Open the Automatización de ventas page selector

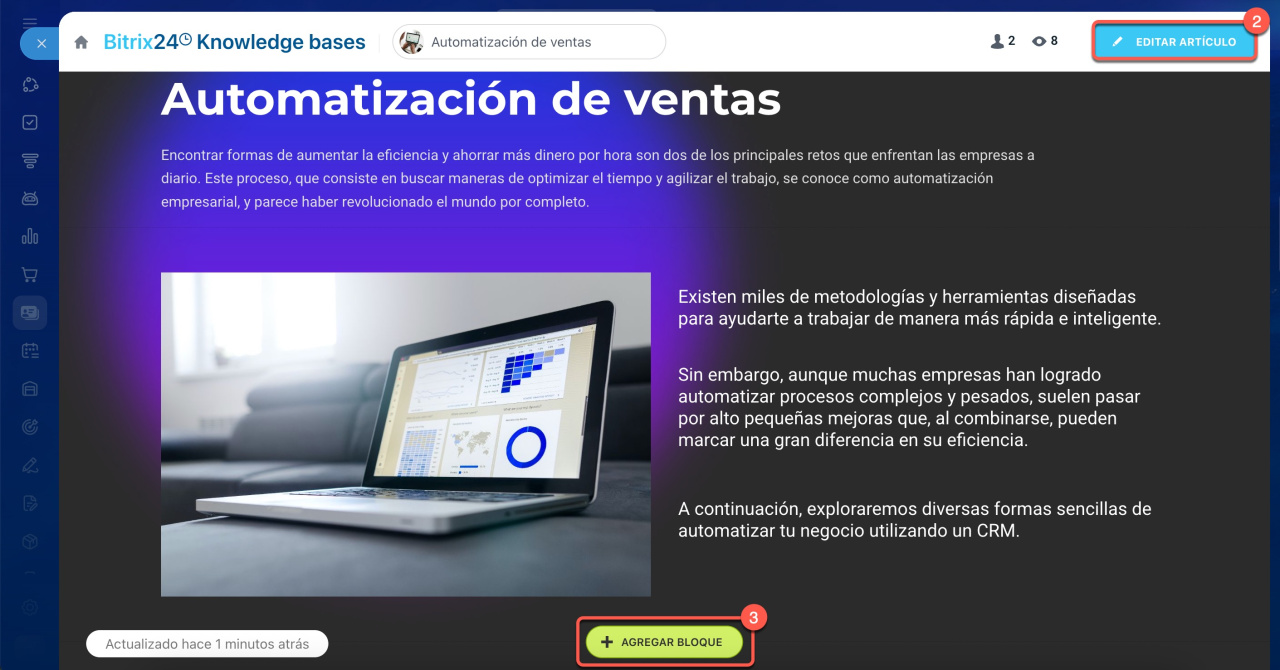tap(529, 42)
